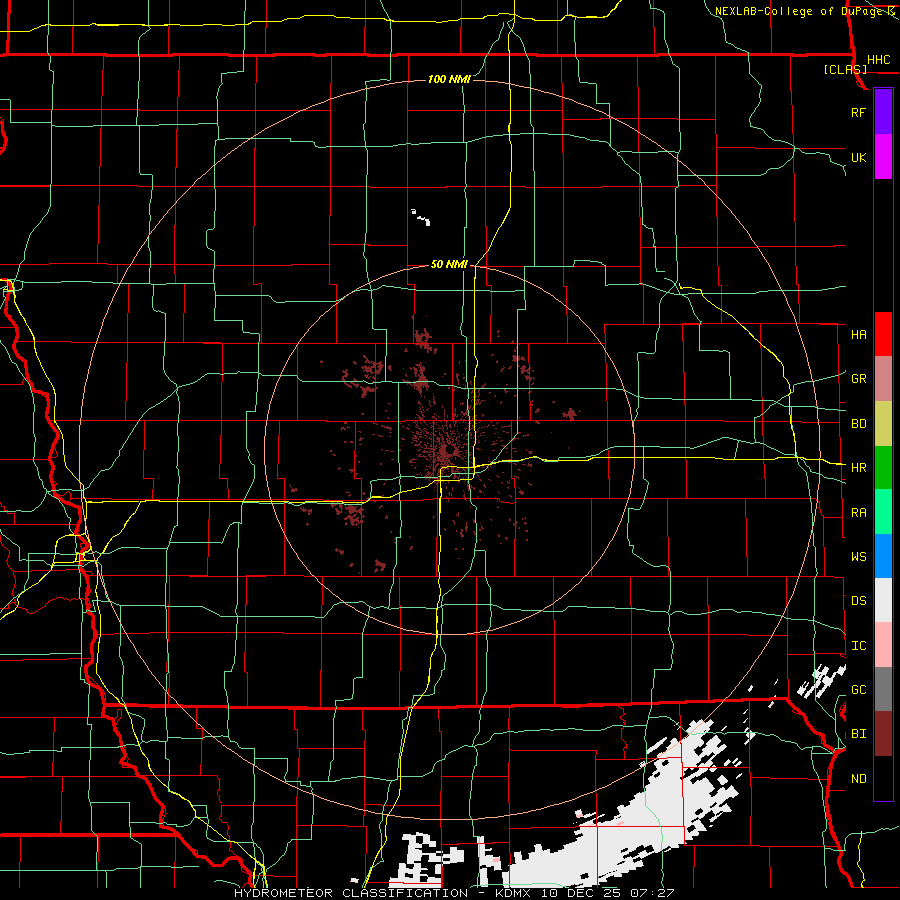900x900 pixels.
Task: Click the 'WS' legend label
Action: pos(858,557)
